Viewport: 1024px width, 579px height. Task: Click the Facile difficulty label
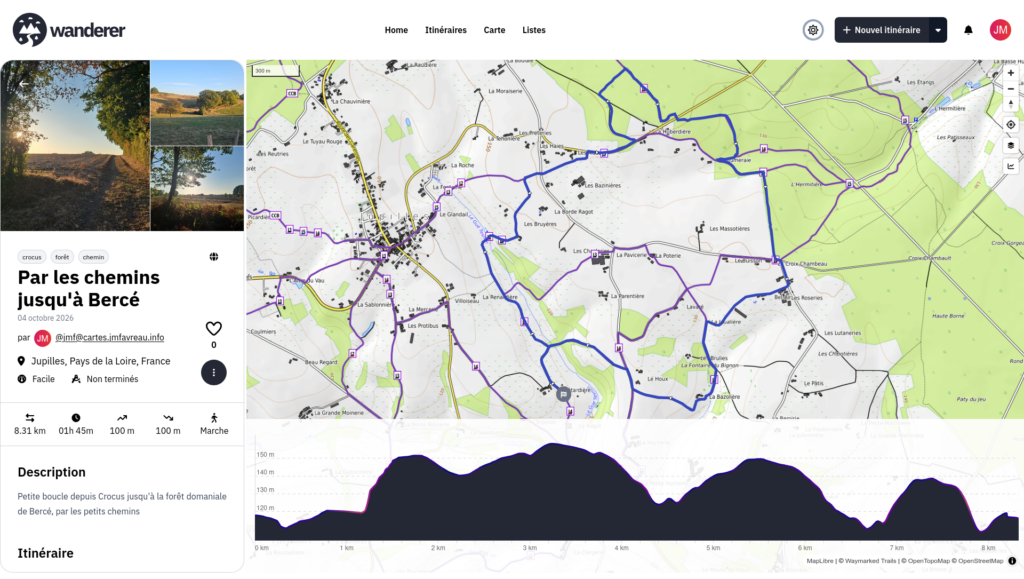(44, 379)
